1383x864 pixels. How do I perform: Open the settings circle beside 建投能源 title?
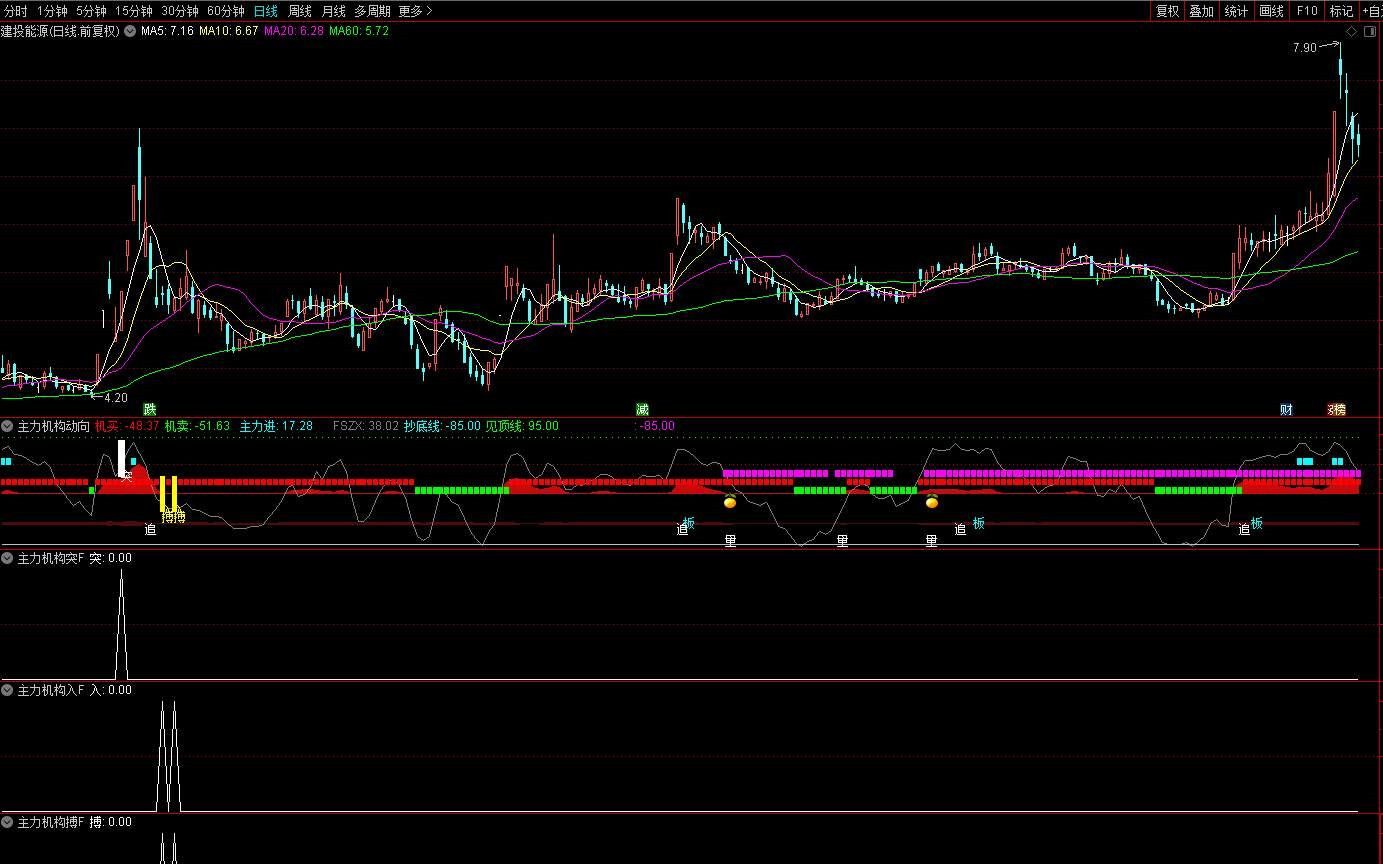click(129, 31)
